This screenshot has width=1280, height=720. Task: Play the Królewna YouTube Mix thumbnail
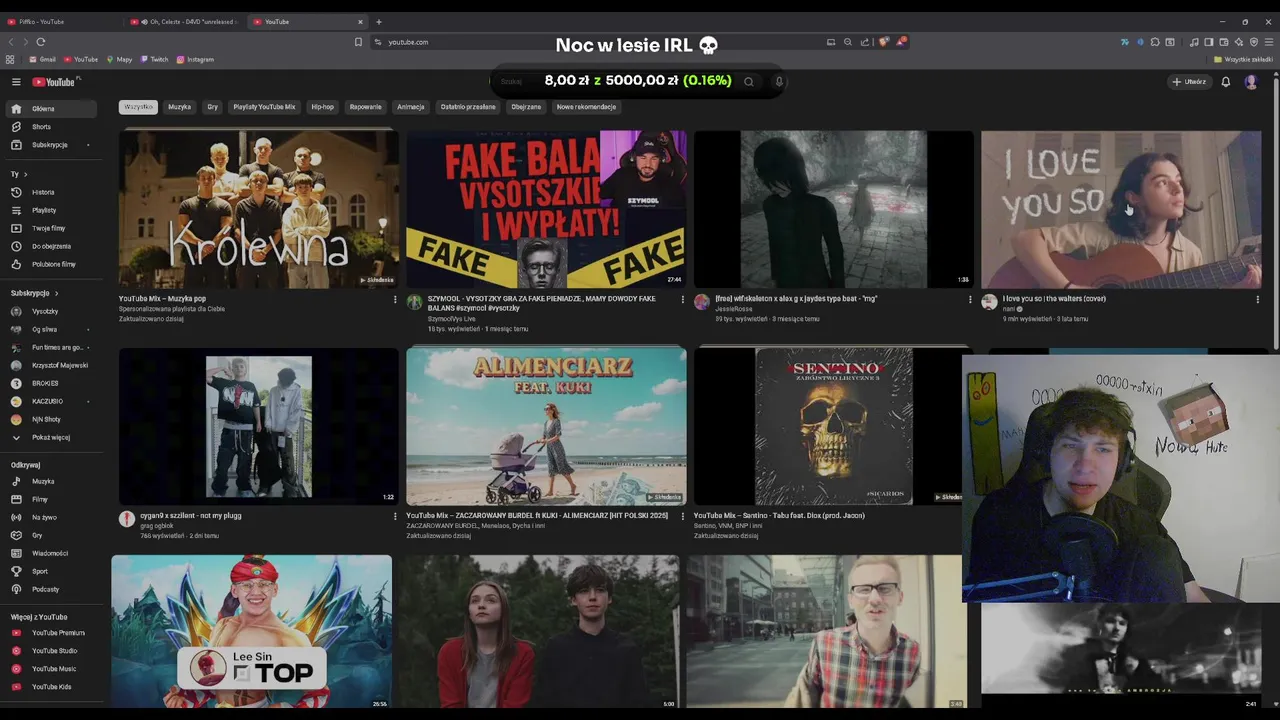pyautogui.click(x=259, y=209)
